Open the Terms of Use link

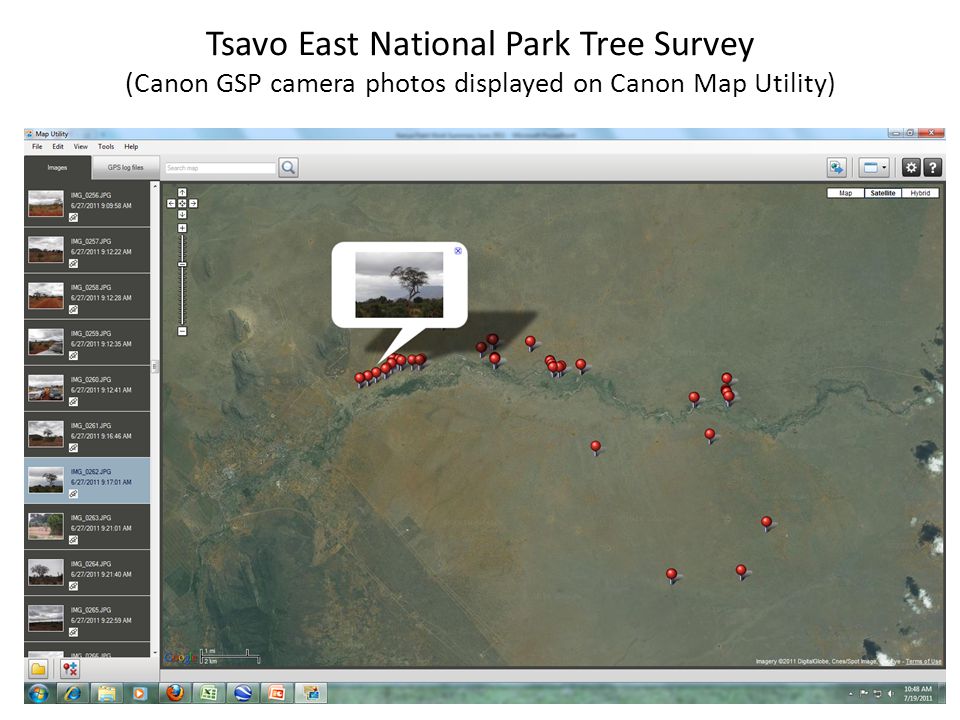(924, 661)
